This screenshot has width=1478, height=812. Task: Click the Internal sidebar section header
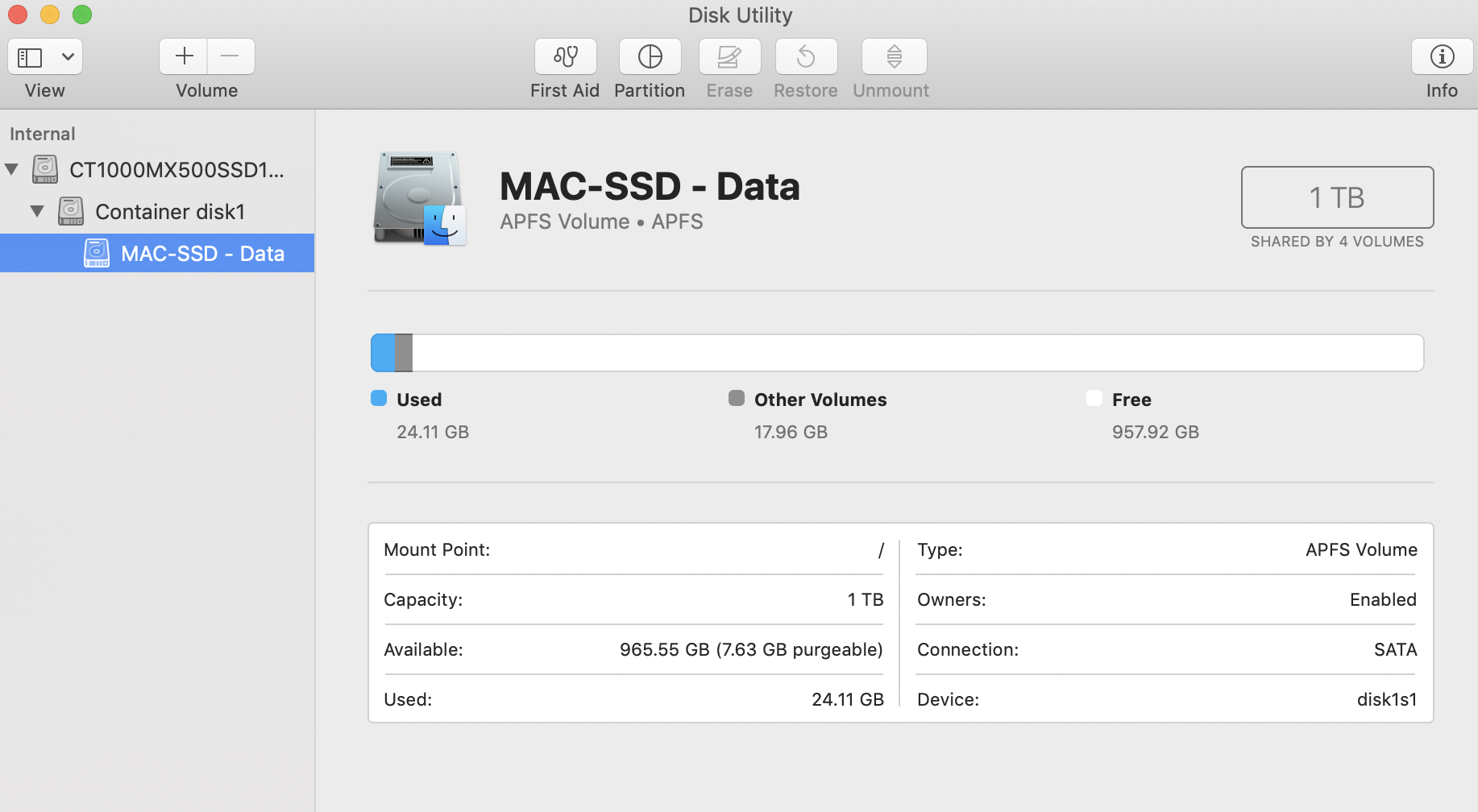[x=43, y=134]
